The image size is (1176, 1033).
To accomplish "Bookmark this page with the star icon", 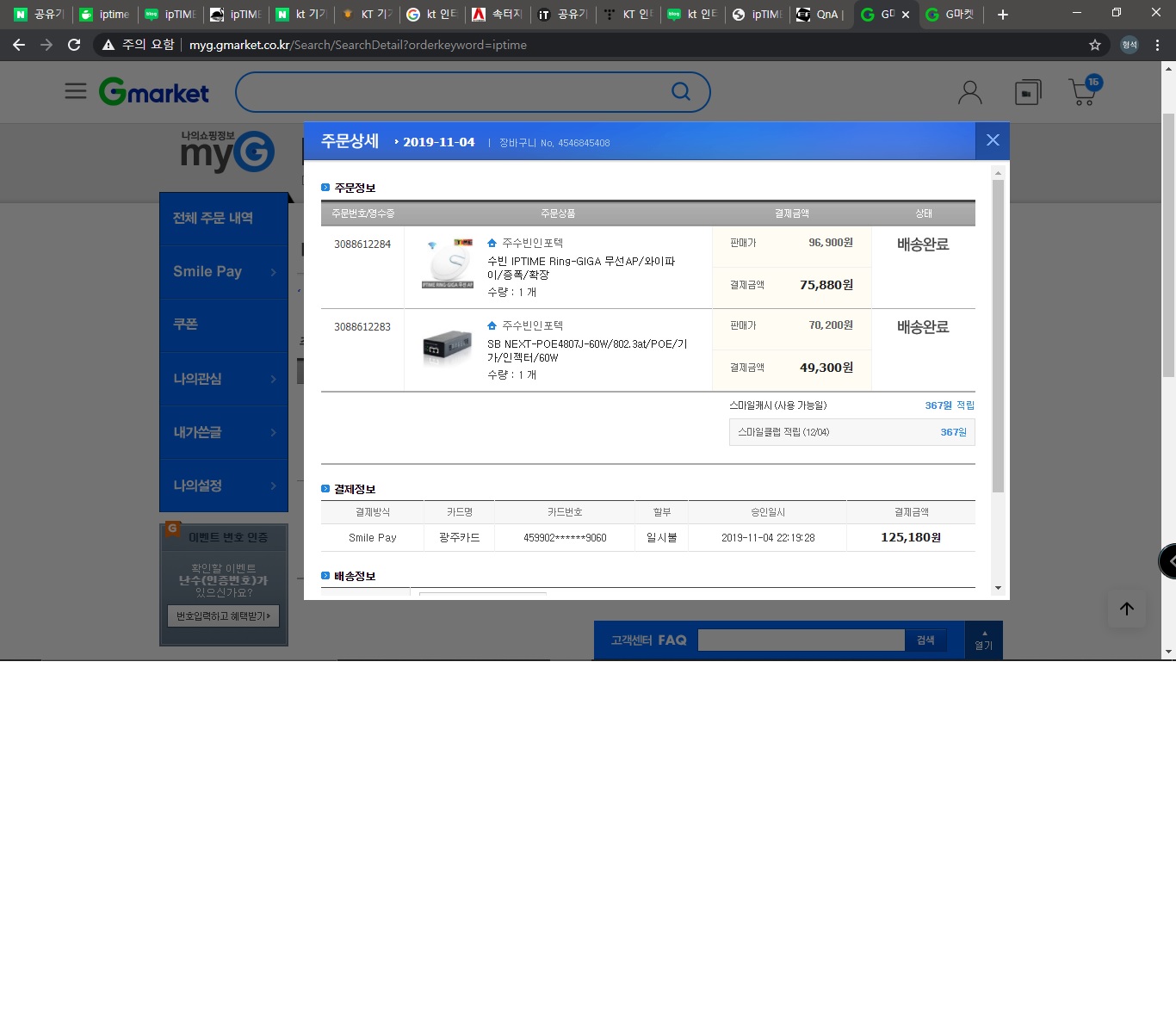I will tap(1095, 45).
